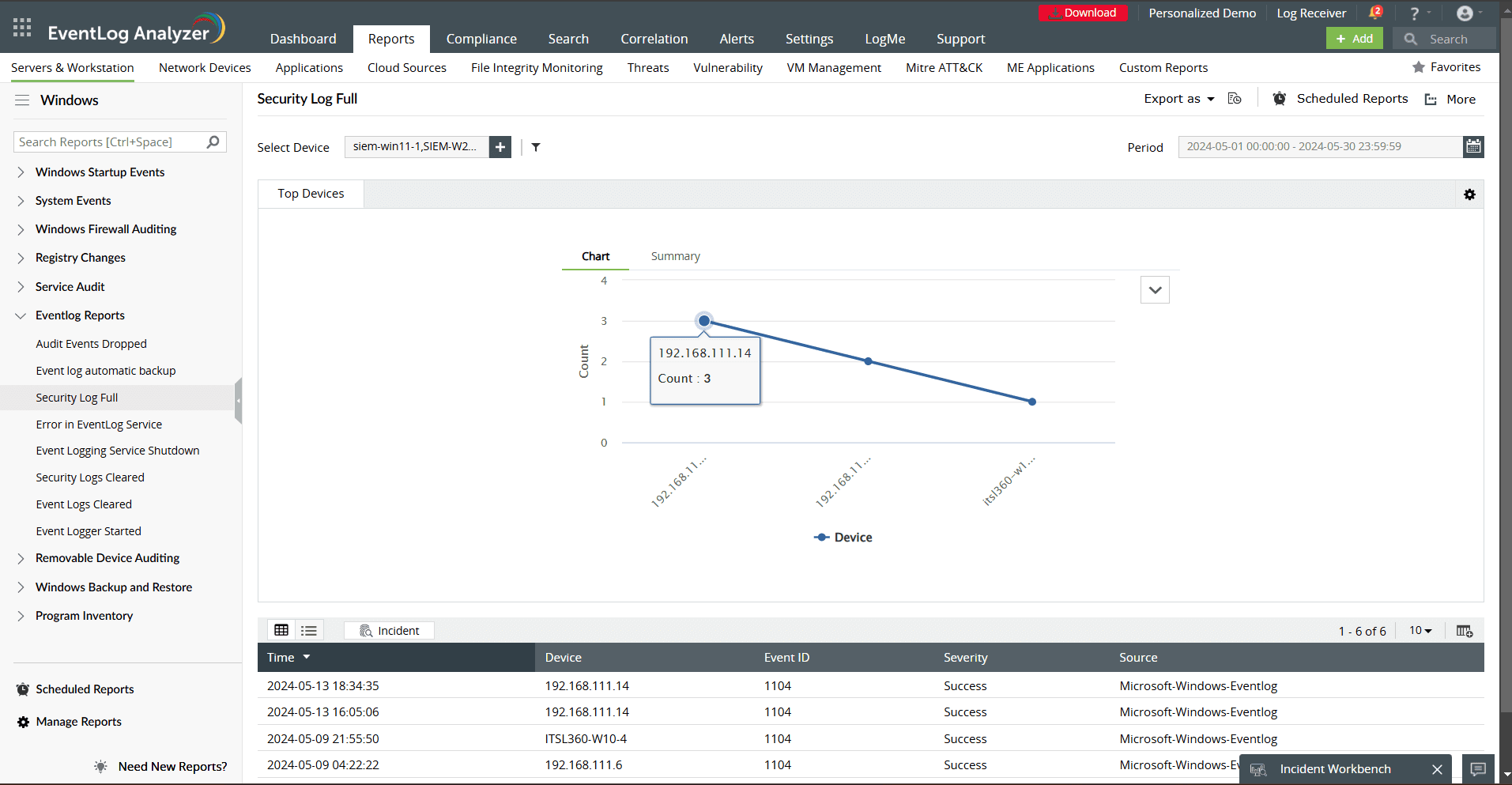Expand Removable Device Auditing

21,558
